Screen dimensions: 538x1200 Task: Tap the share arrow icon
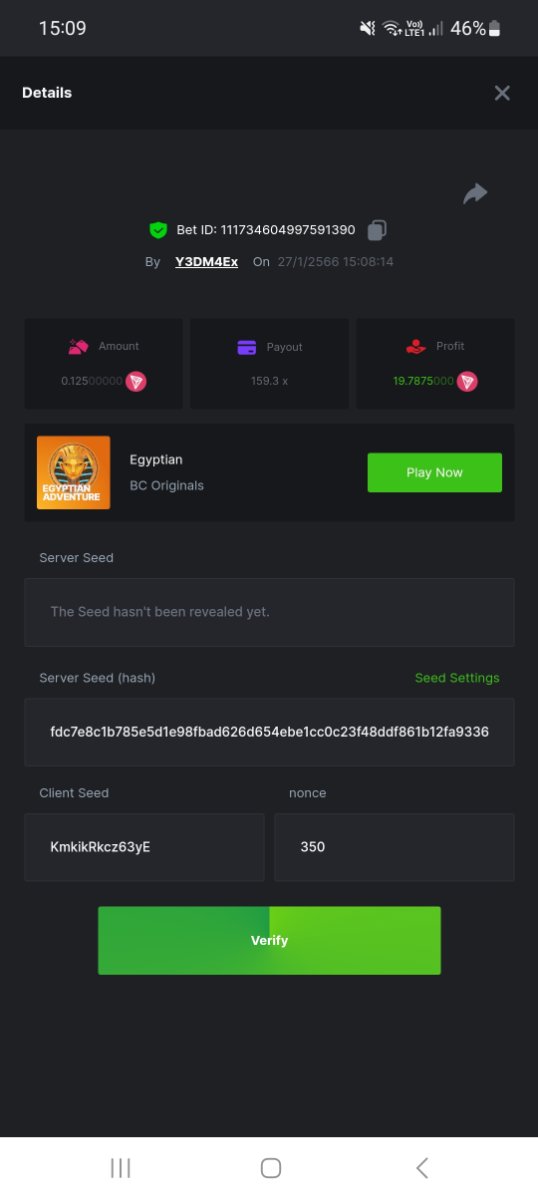tap(475, 194)
